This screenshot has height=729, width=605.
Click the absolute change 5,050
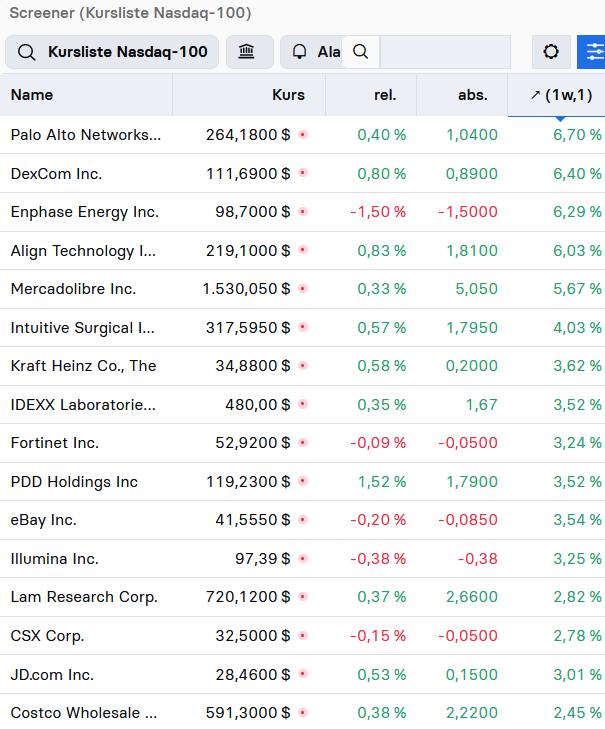tap(477, 289)
